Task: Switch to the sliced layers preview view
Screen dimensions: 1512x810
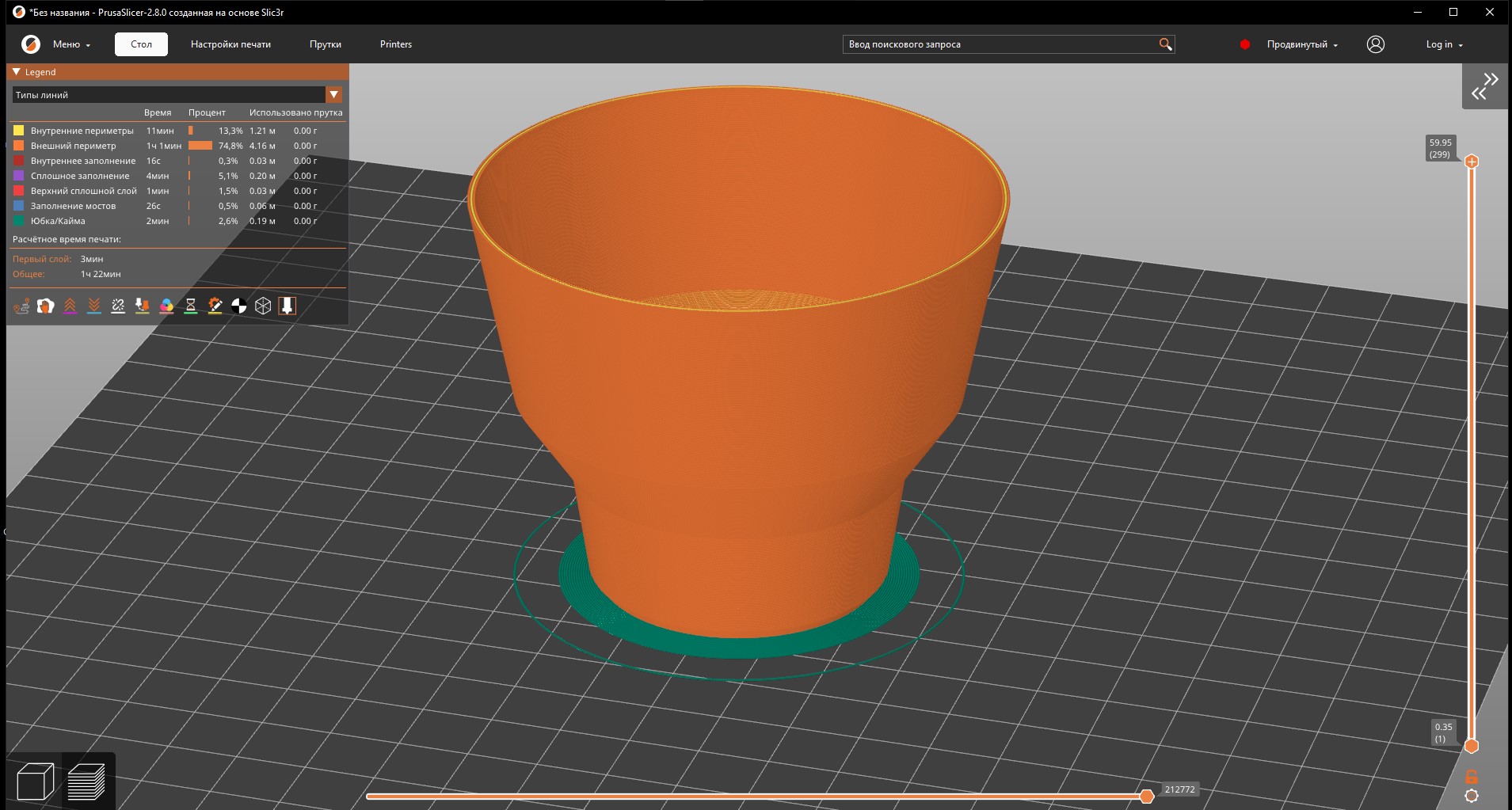Action: click(x=86, y=781)
